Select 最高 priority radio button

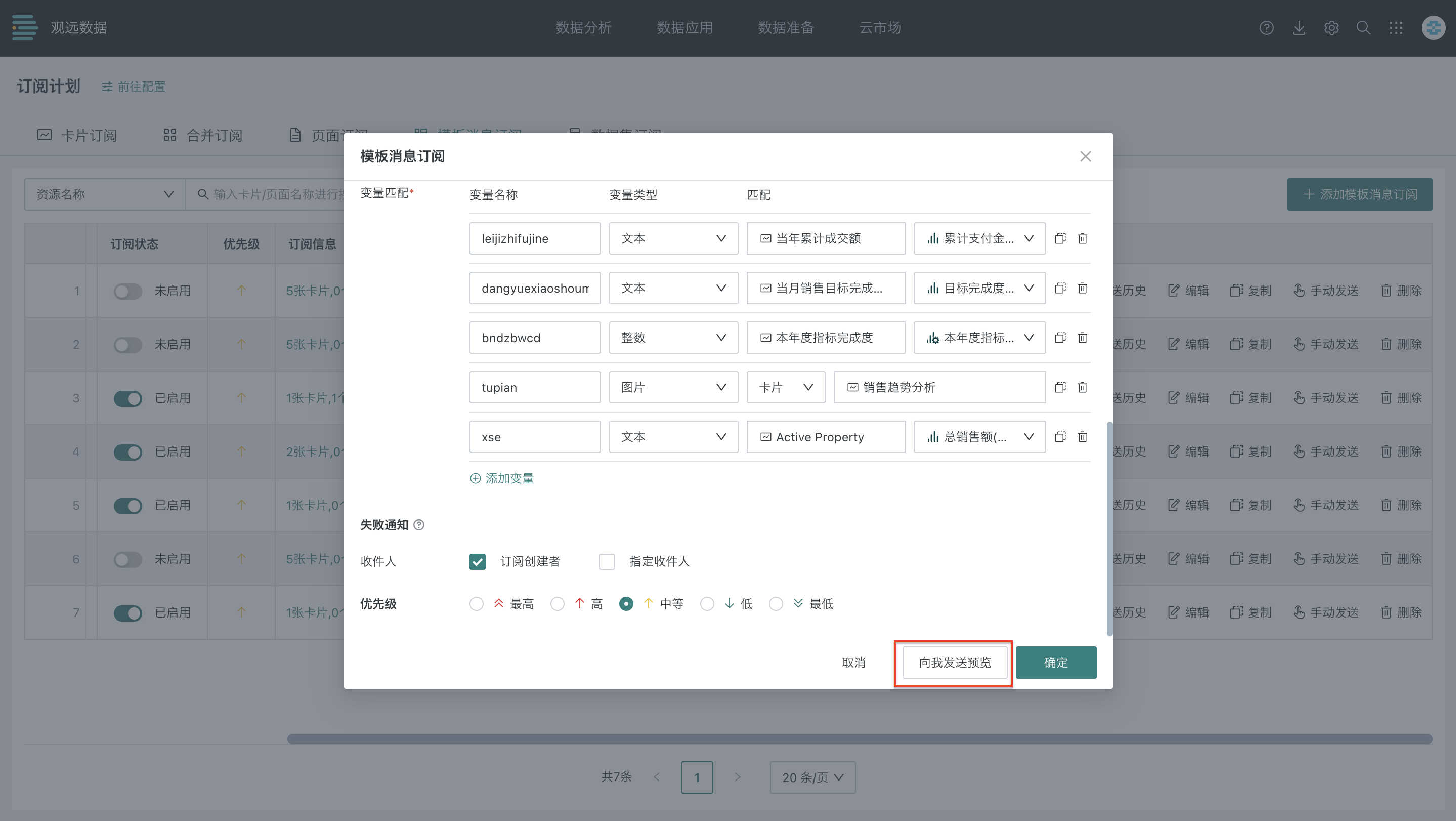tap(477, 604)
